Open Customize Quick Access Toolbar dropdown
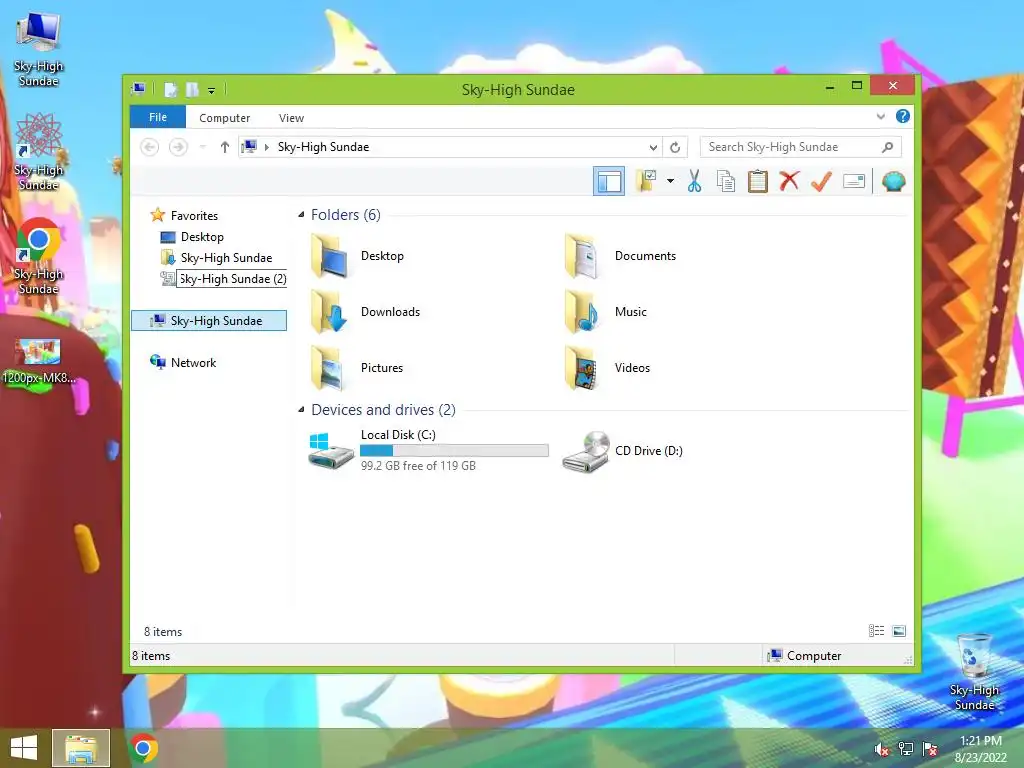This screenshot has height=768, width=1024. (x=212, y=91)
